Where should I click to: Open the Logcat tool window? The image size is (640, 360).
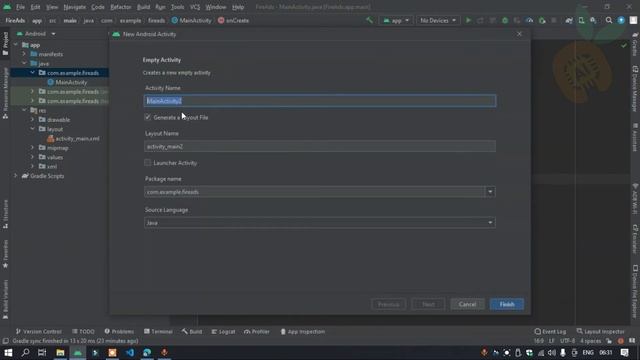coord(223,331)
